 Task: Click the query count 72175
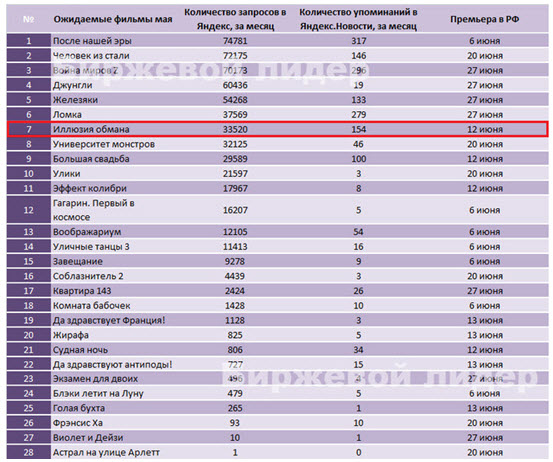pos(235,56)
